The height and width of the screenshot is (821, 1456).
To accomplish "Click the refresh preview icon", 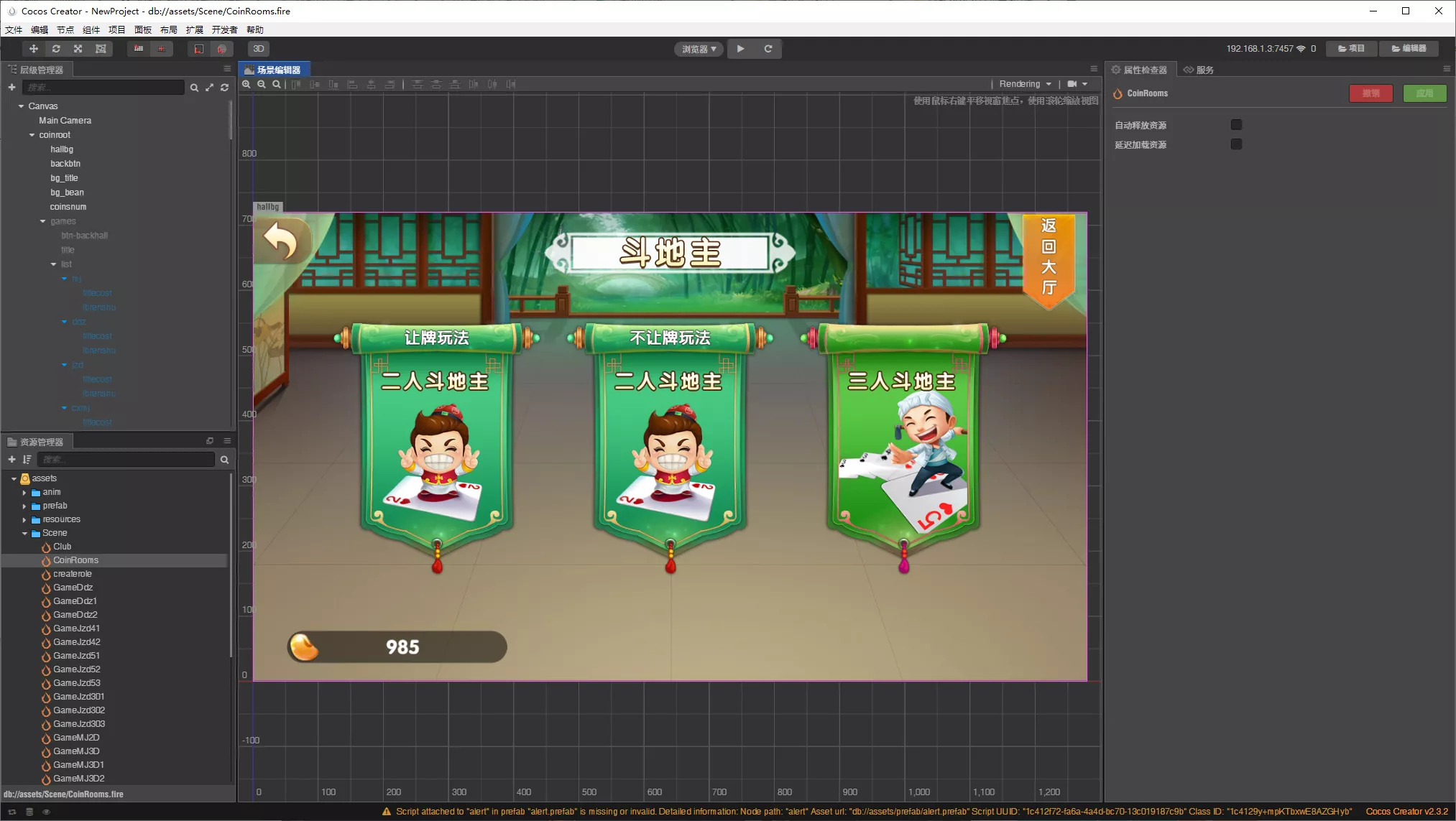I will click(x=768, y=49).
